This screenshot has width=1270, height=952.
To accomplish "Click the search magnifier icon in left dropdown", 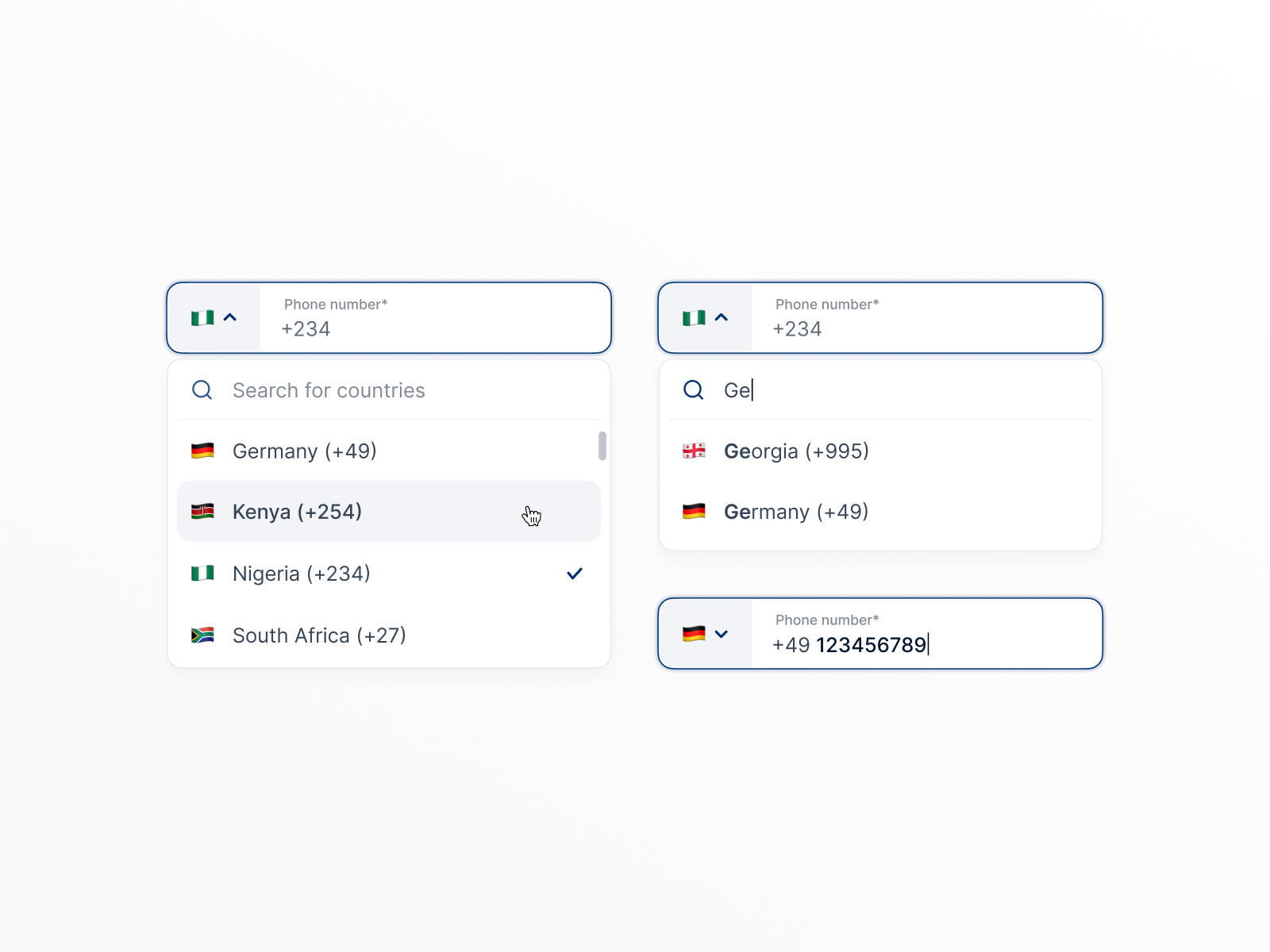I will (202, 390).
